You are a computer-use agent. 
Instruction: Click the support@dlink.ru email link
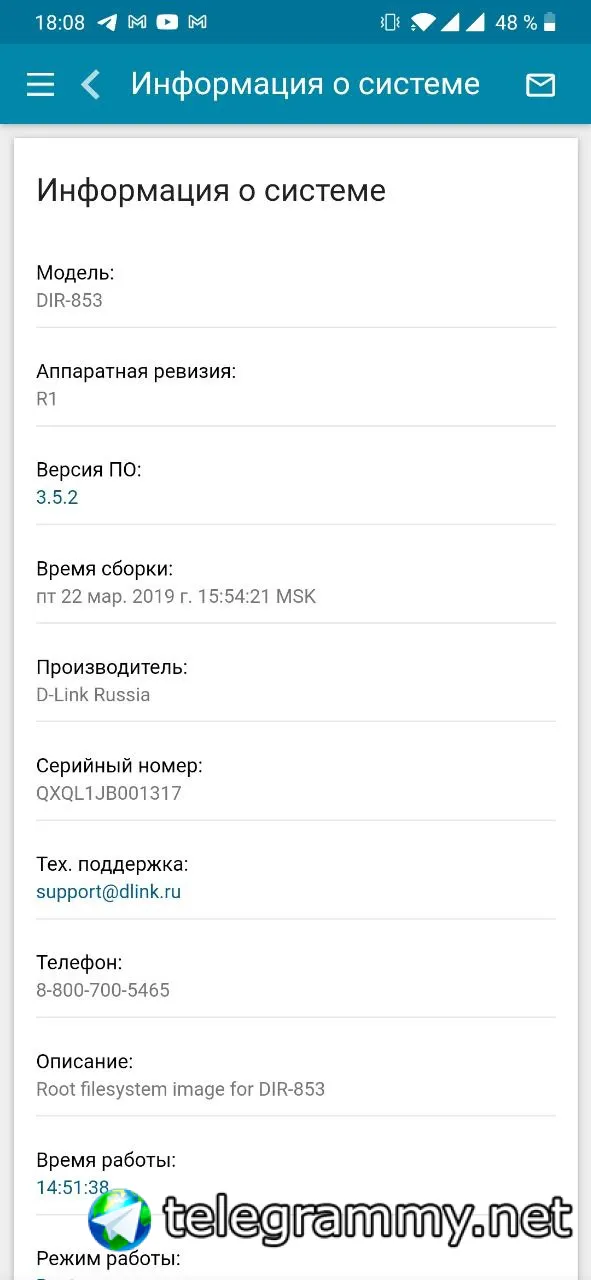point(109,892)
